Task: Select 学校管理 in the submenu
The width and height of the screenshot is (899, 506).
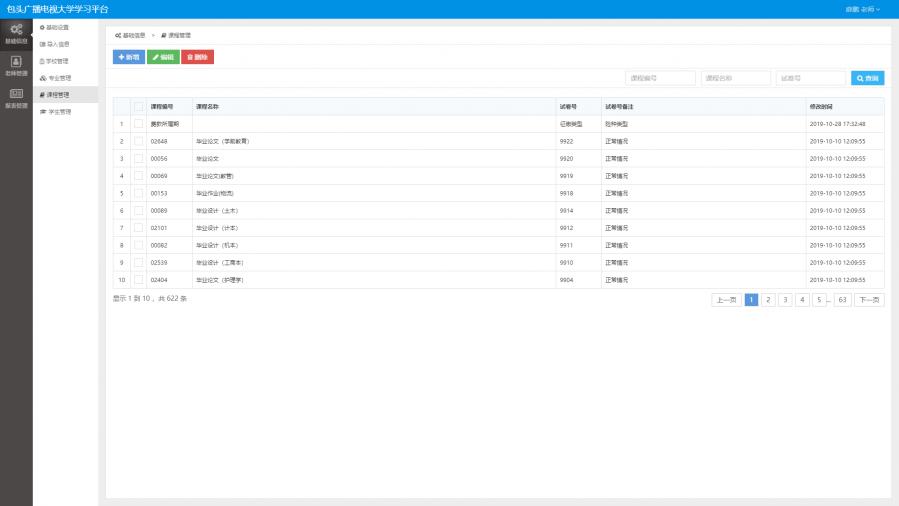Action: click(x=58, y=60)
